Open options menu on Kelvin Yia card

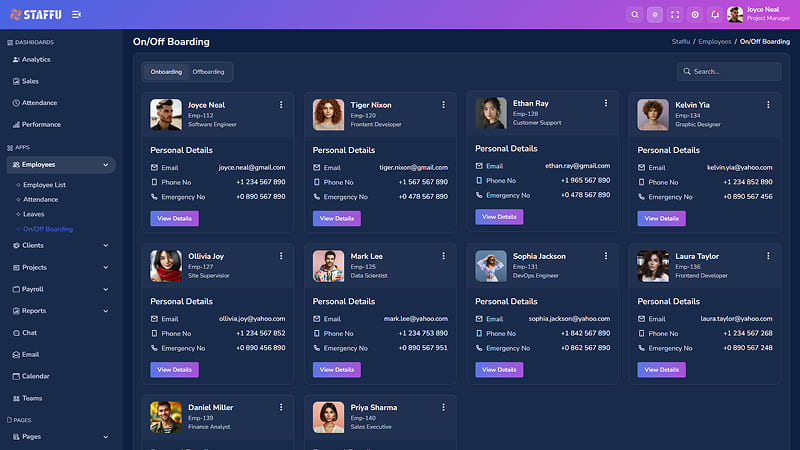768,105
